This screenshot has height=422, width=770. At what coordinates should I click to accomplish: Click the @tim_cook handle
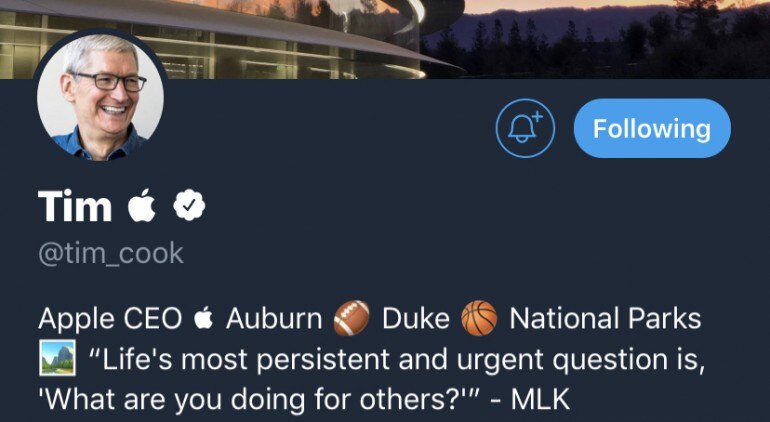[x=111, y=253]
